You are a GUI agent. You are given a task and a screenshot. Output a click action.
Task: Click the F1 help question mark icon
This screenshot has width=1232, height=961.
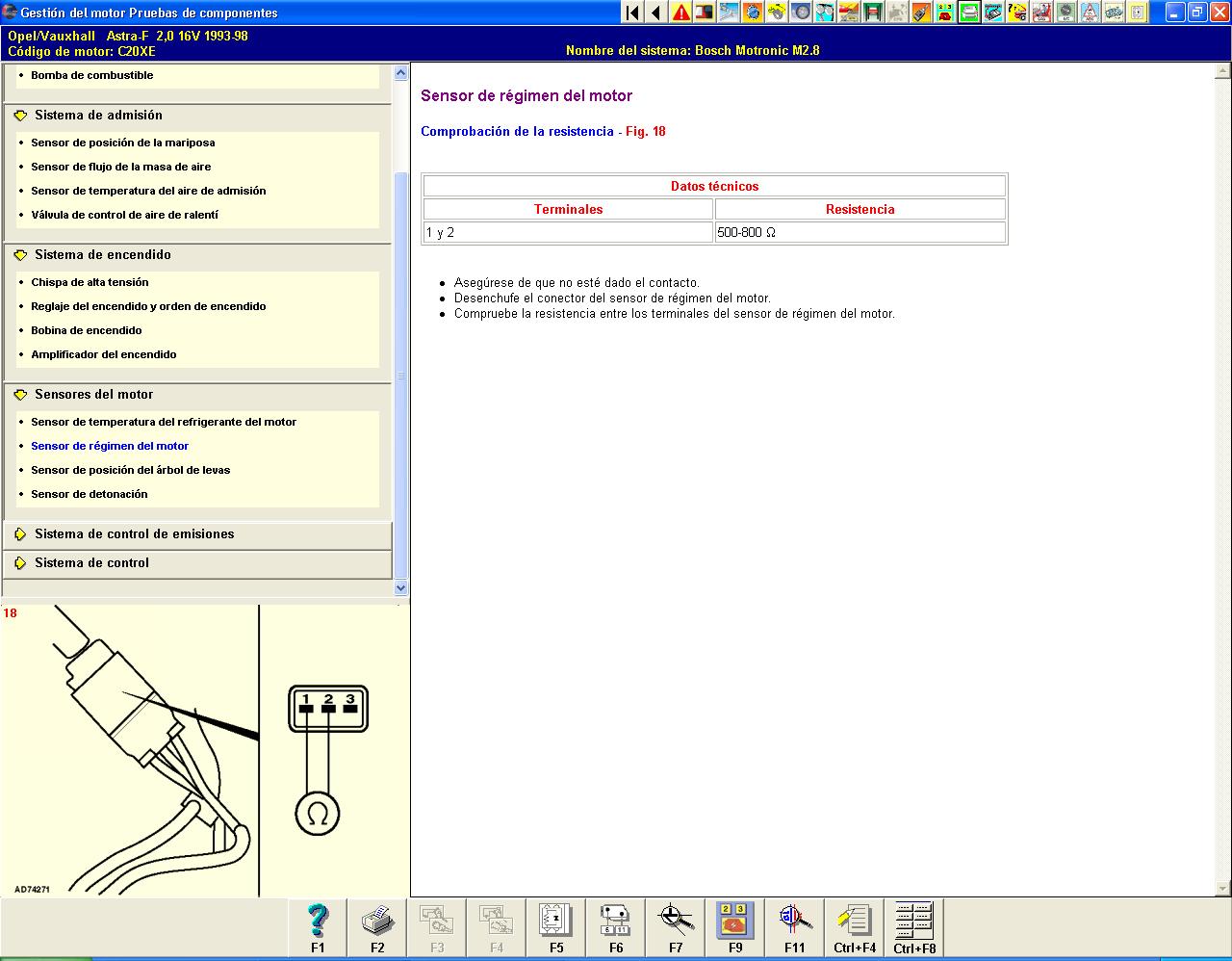click(x=318, y=926)
